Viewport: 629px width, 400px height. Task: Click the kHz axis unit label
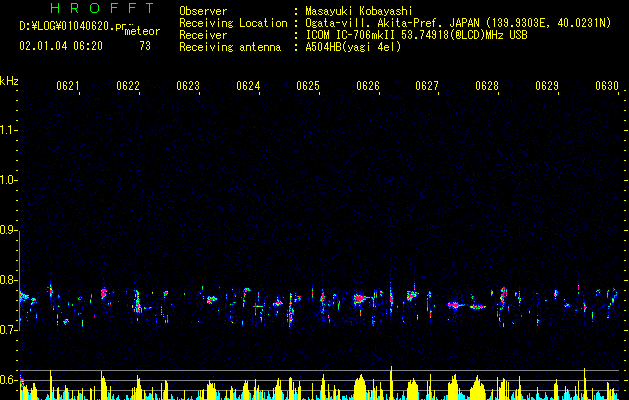click(x=9, y=81)
